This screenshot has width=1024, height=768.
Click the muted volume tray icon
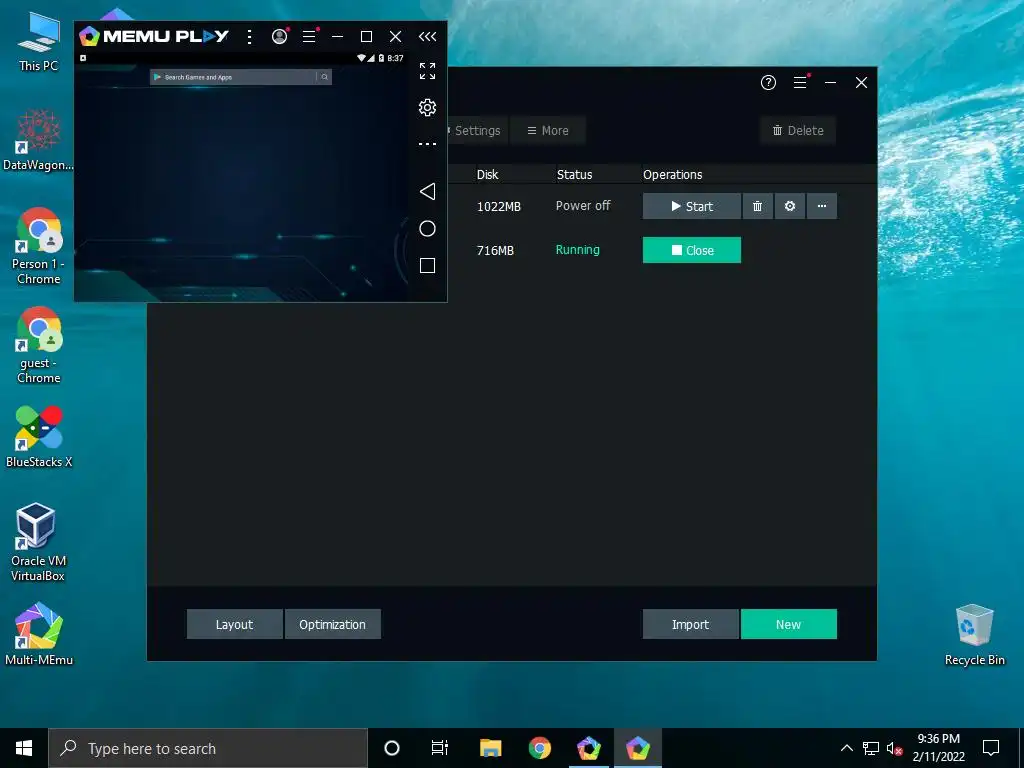[x=894, y=748]
